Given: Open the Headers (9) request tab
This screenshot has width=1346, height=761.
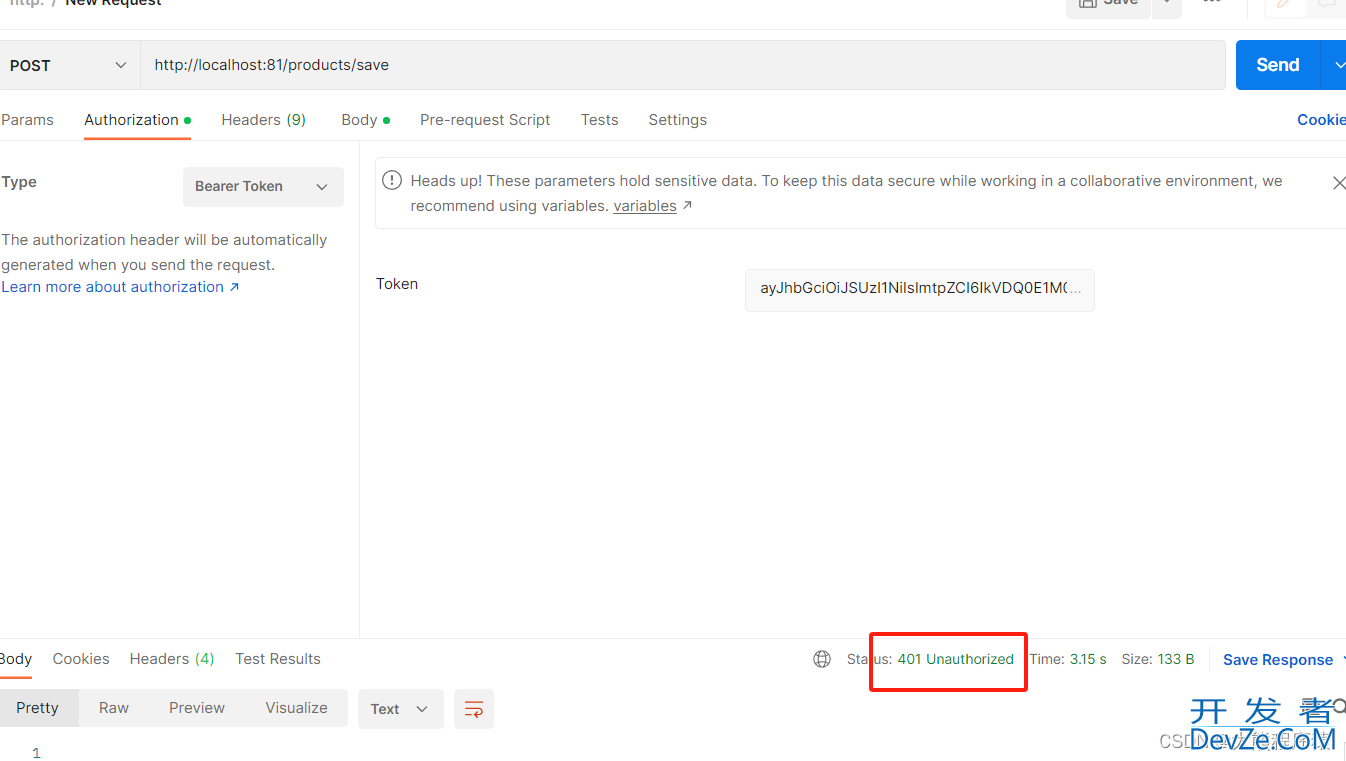Looking at the screenshot, I should point(264,120).
